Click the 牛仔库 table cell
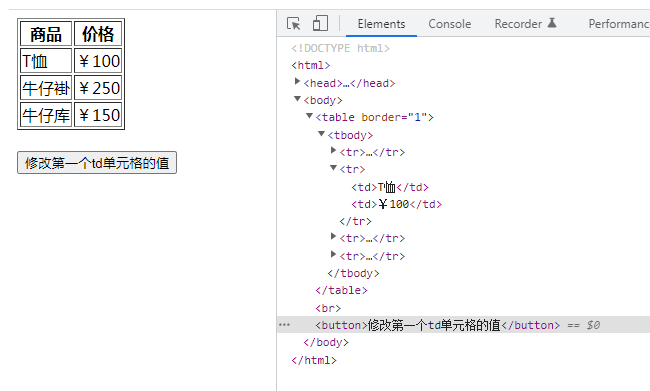 pyautogui.click(x=46, y=115)
